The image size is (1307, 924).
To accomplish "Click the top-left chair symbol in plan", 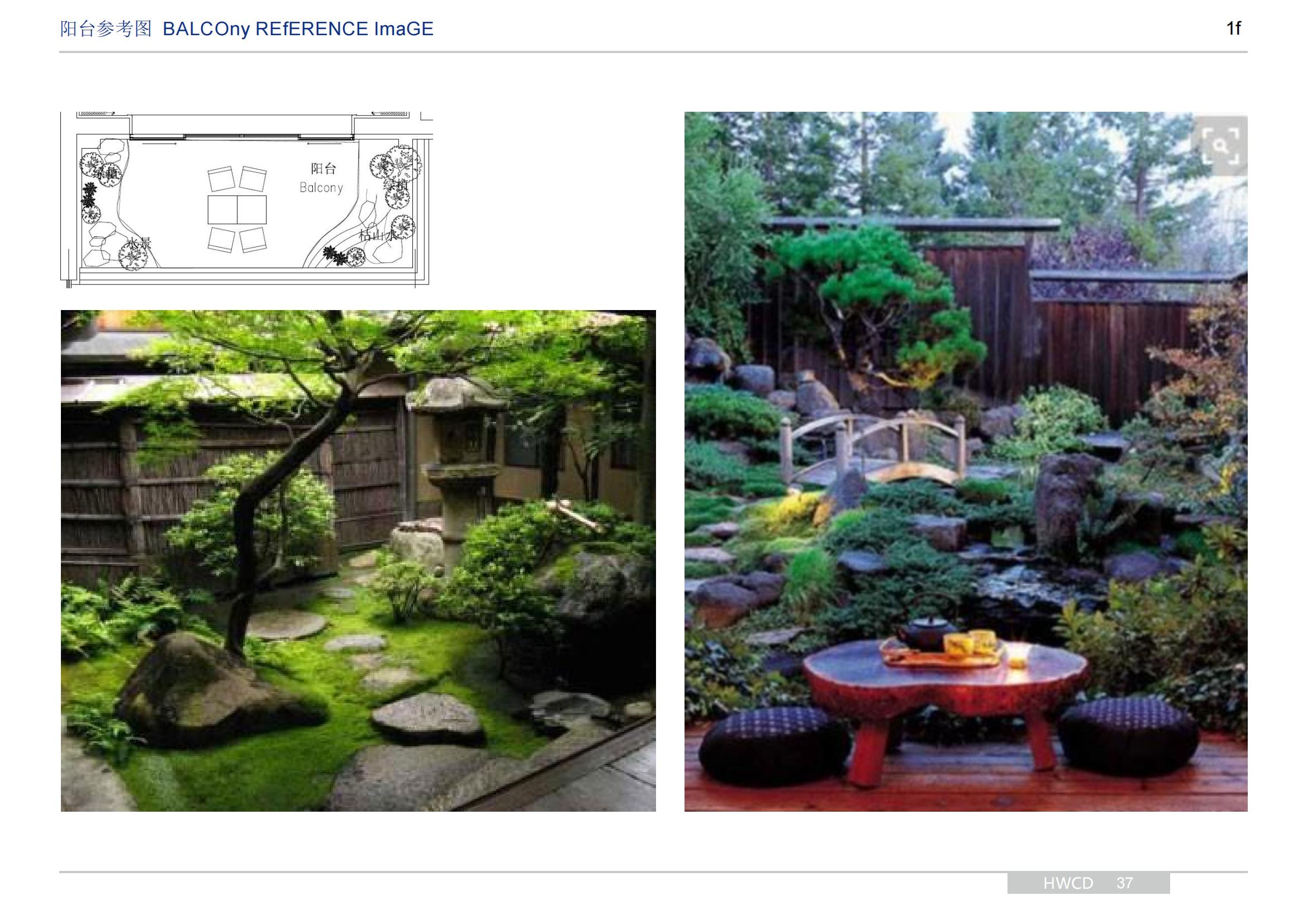I will point(221,179).
